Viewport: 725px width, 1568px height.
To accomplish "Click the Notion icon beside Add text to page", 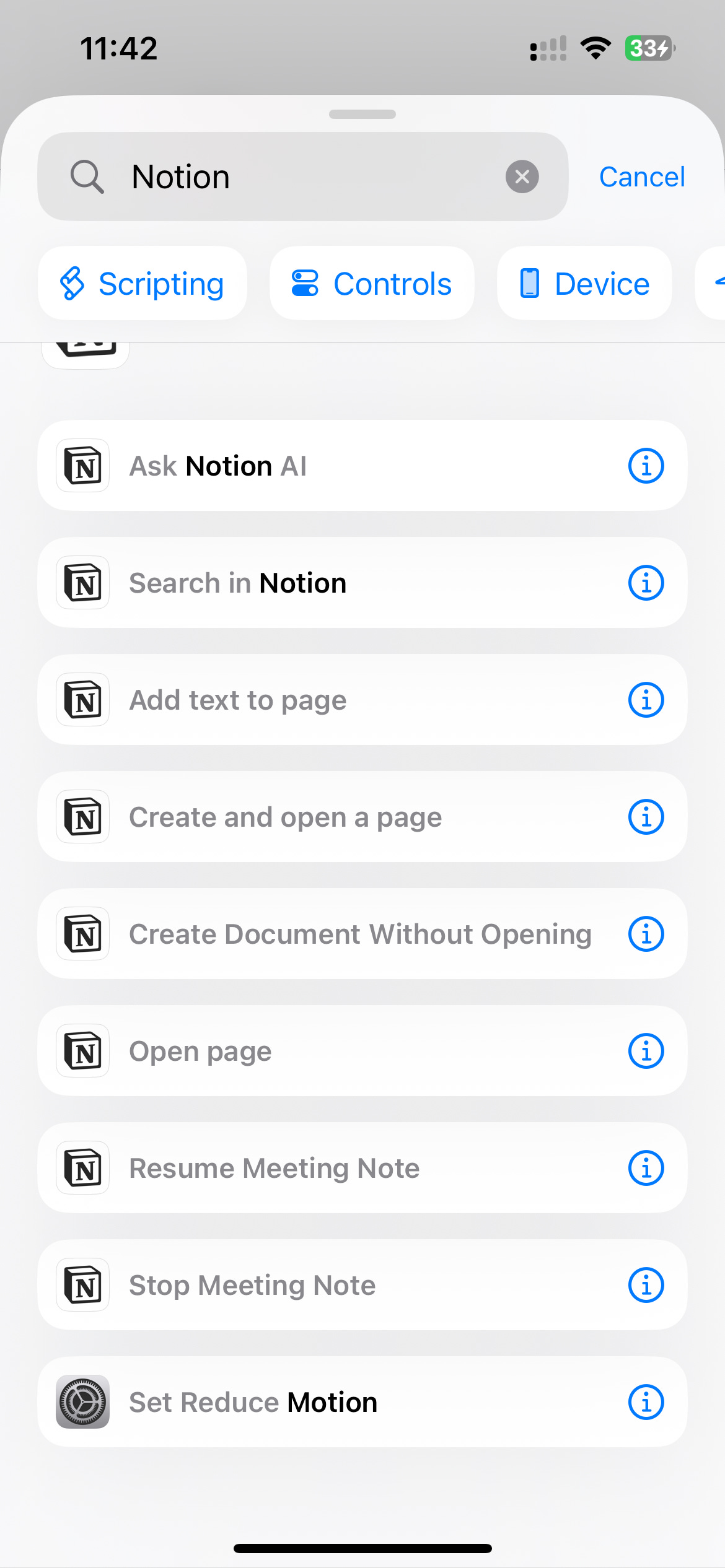I will click(83, 700).
